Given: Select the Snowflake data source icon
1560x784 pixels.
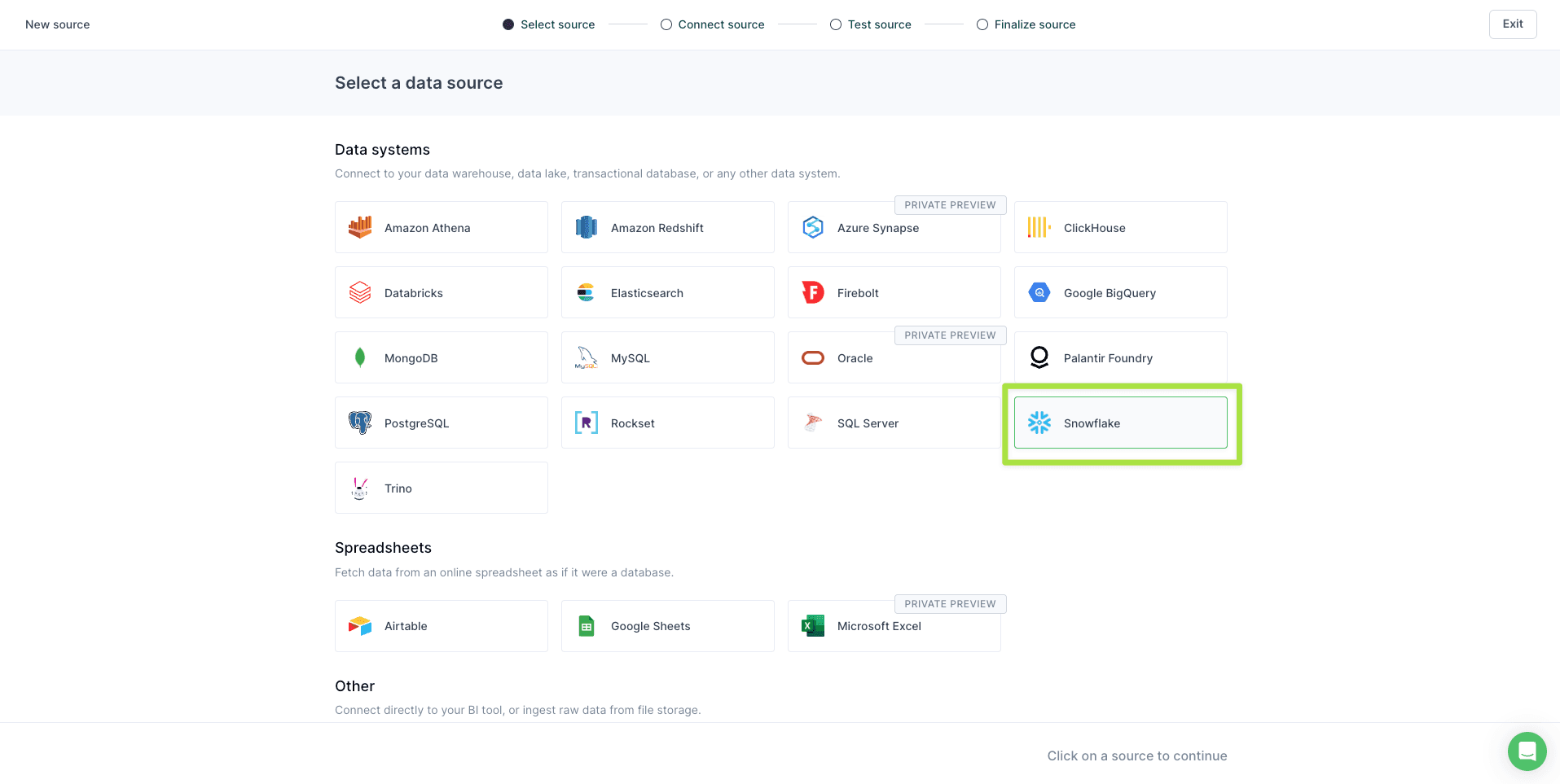Looking at the screenshot, I should 1039,423.
